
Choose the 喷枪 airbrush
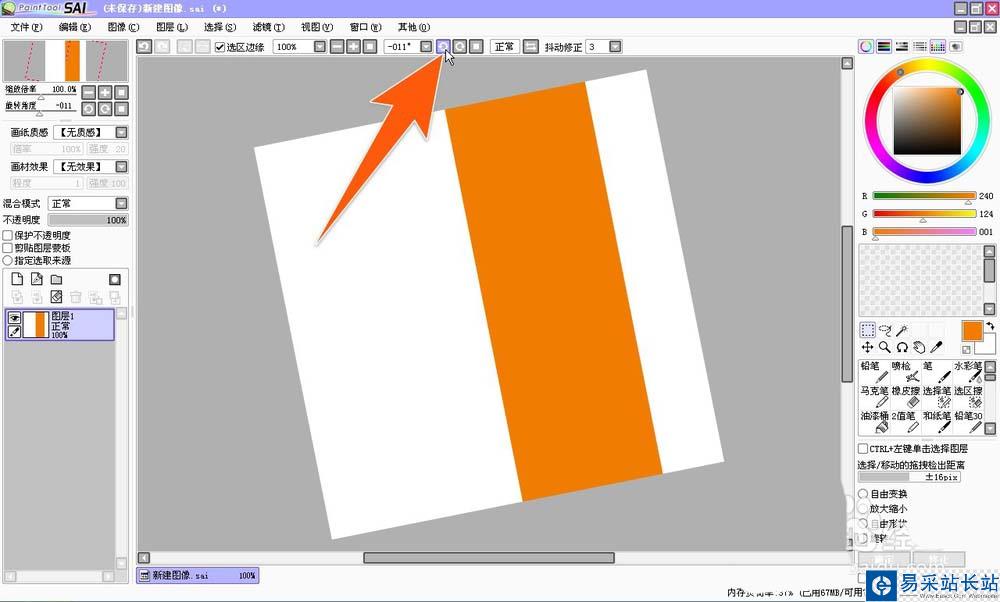(905, 372)
